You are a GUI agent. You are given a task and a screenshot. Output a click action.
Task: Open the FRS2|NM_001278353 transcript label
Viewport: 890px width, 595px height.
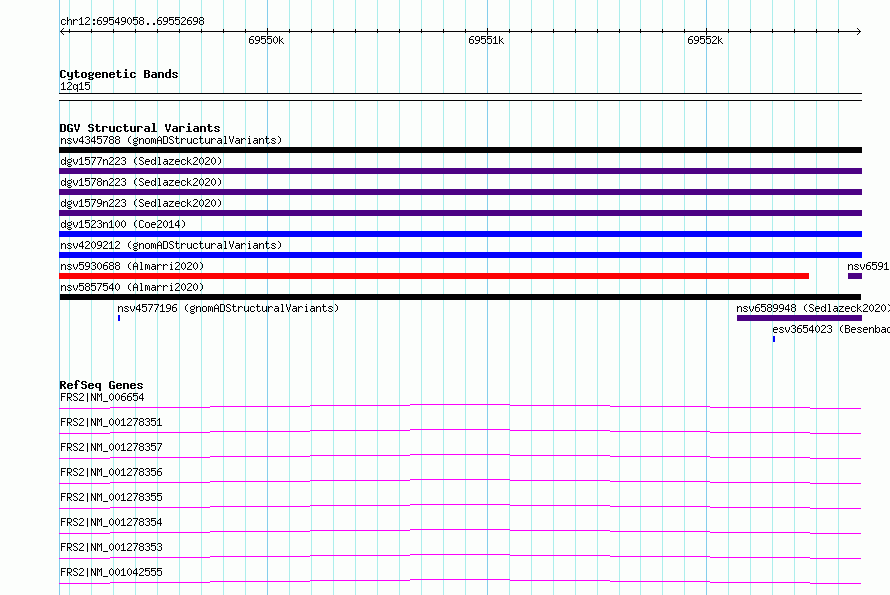click(x=111, y=547)
